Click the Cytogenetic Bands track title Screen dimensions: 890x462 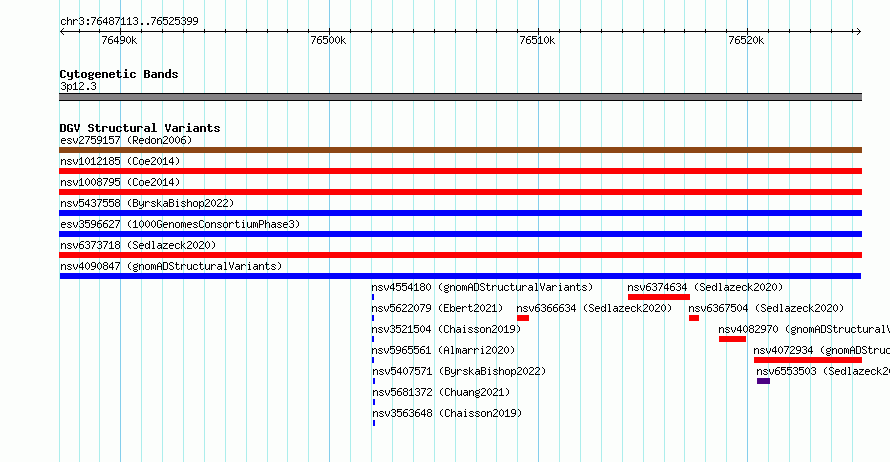119,74
